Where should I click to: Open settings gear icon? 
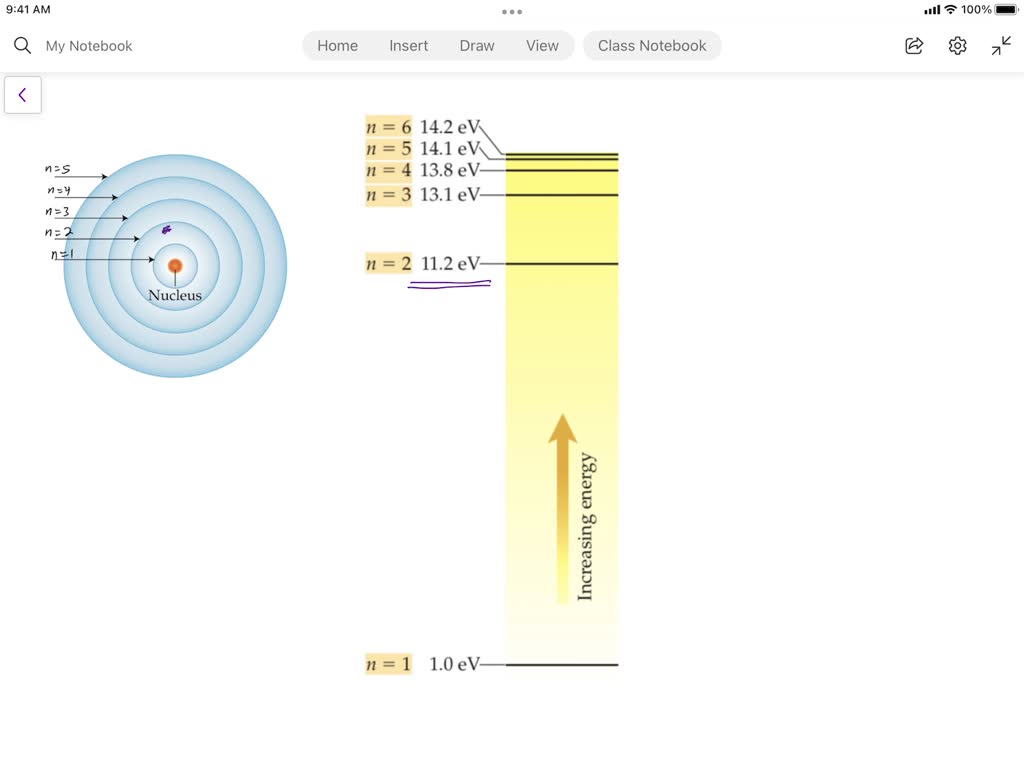(957, 46)
